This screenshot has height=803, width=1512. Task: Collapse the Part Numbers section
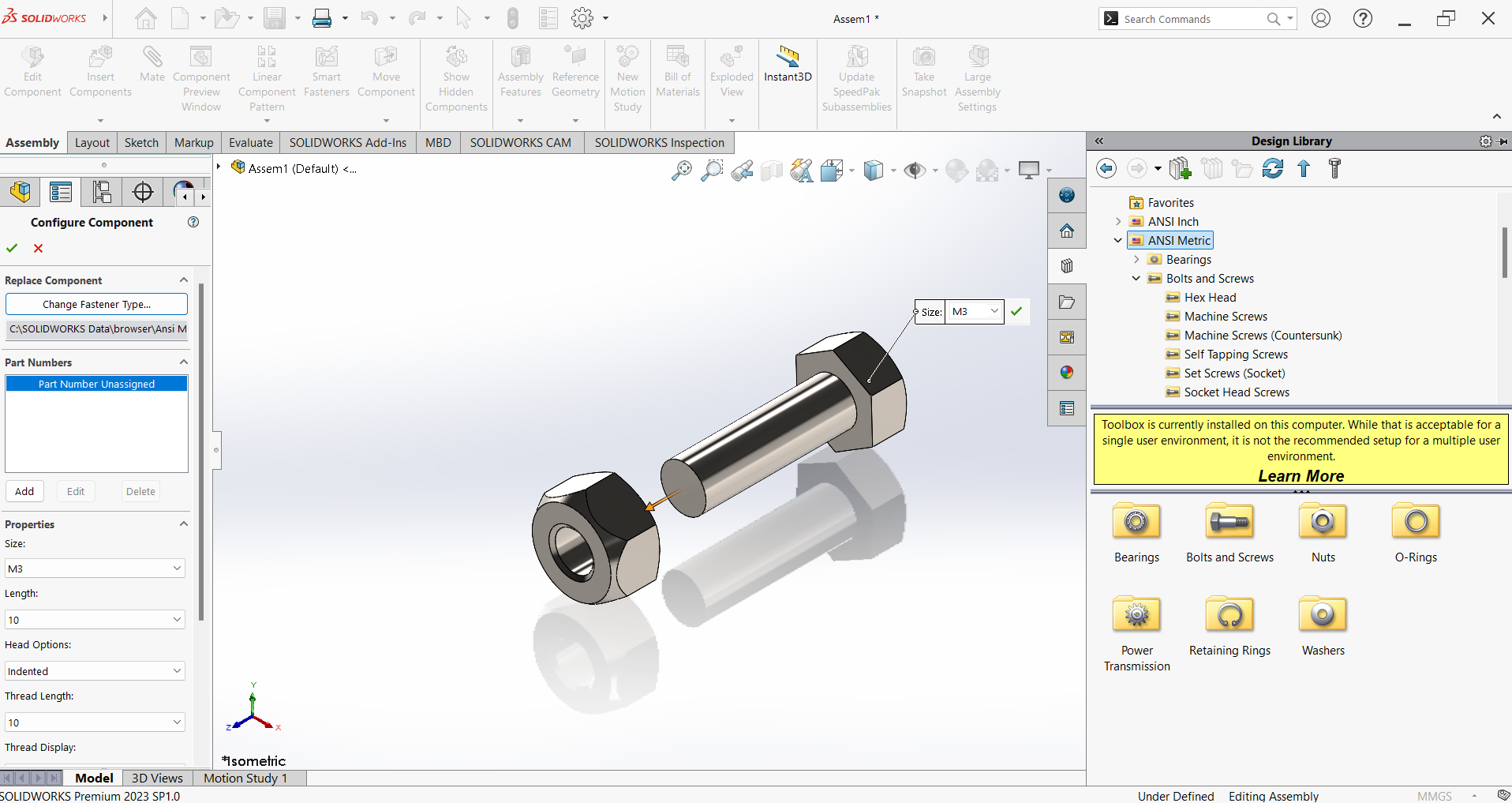tap(183, 362)
